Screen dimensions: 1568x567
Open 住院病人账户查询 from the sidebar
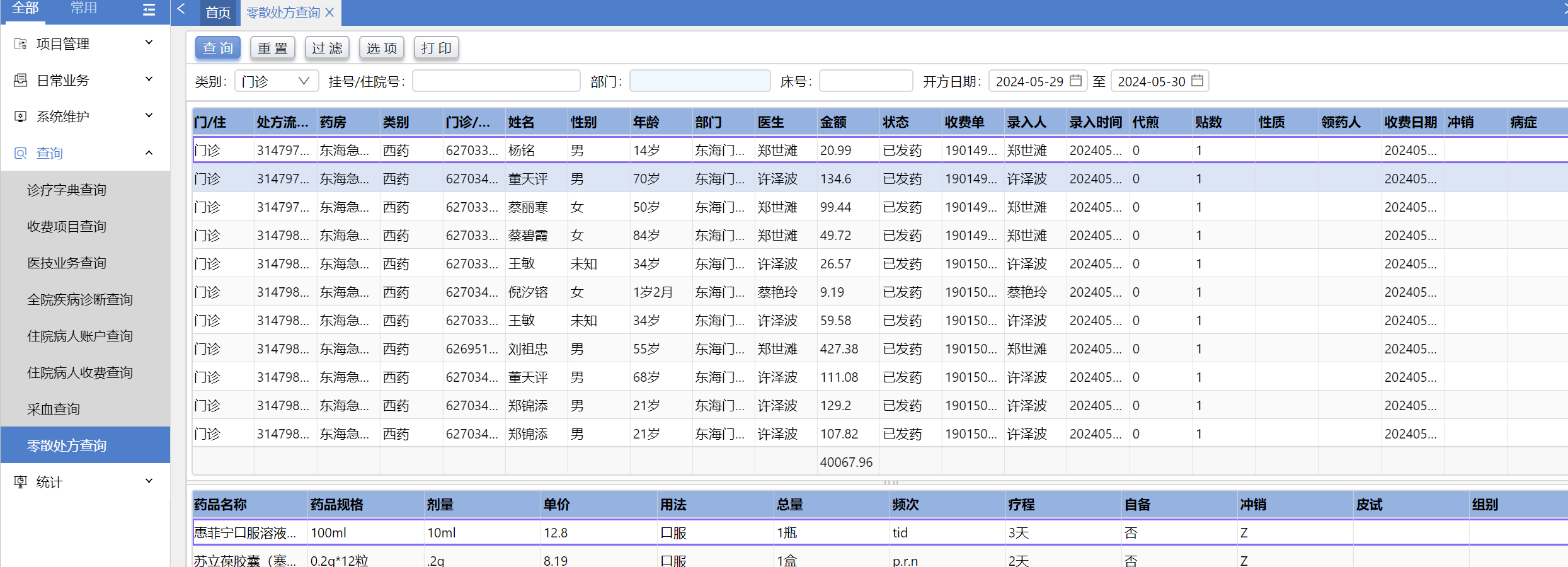80,336
